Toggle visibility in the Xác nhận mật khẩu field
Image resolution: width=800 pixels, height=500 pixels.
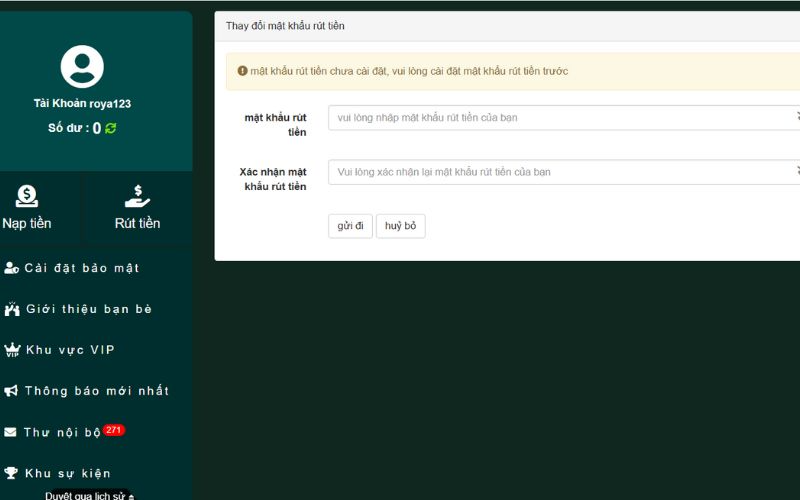click(796, 172)
